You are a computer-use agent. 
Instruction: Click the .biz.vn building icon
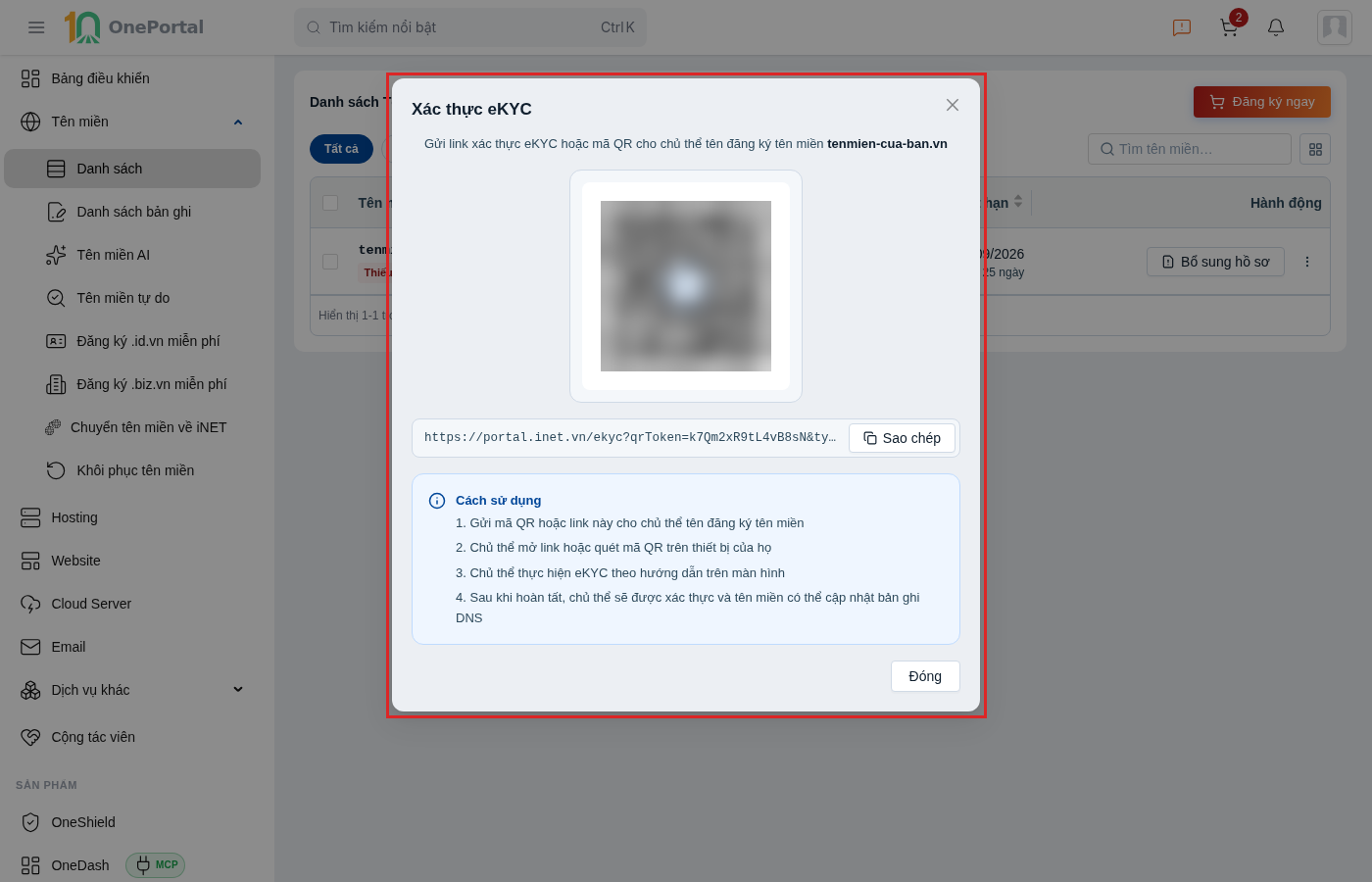tap(56, 384)
